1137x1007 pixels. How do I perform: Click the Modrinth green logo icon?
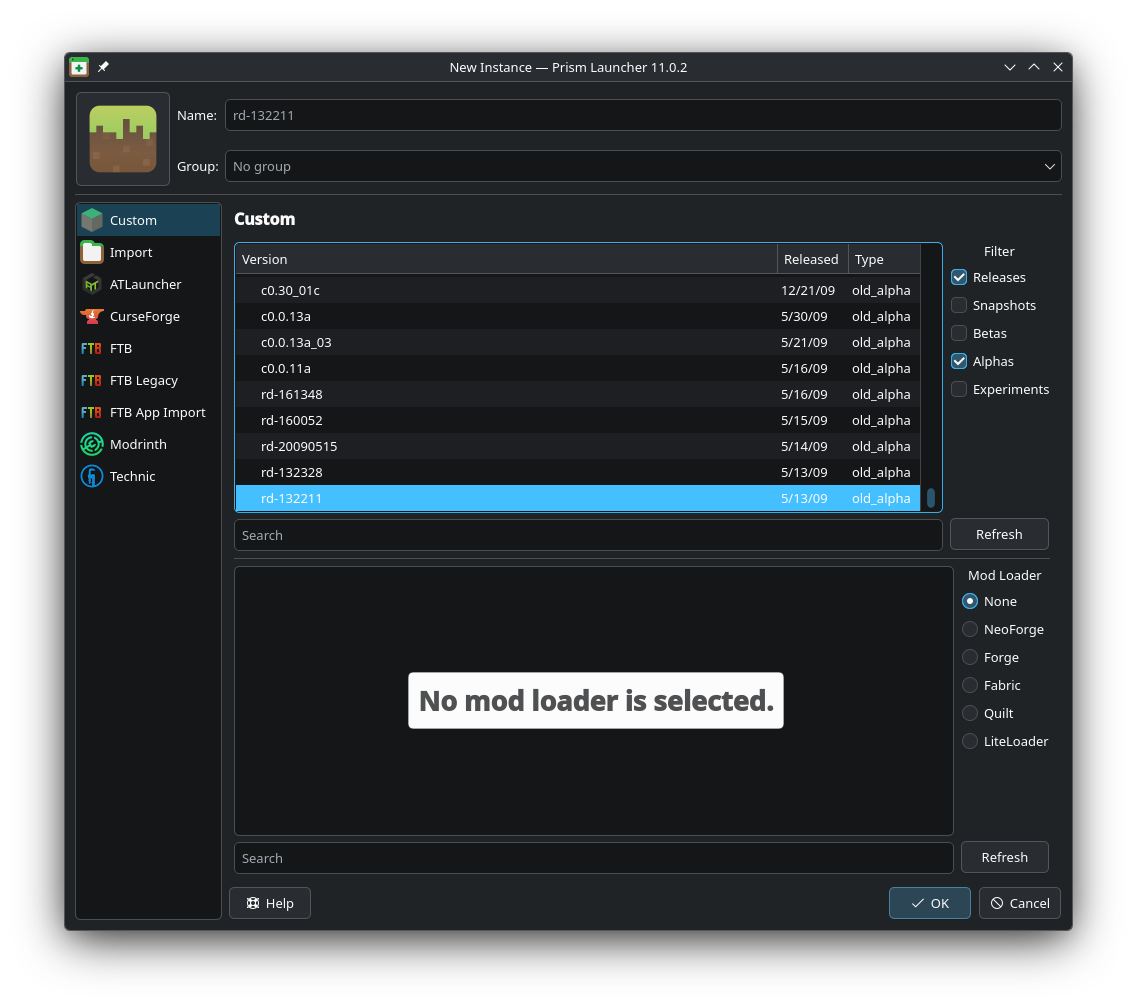coord(92,444)
